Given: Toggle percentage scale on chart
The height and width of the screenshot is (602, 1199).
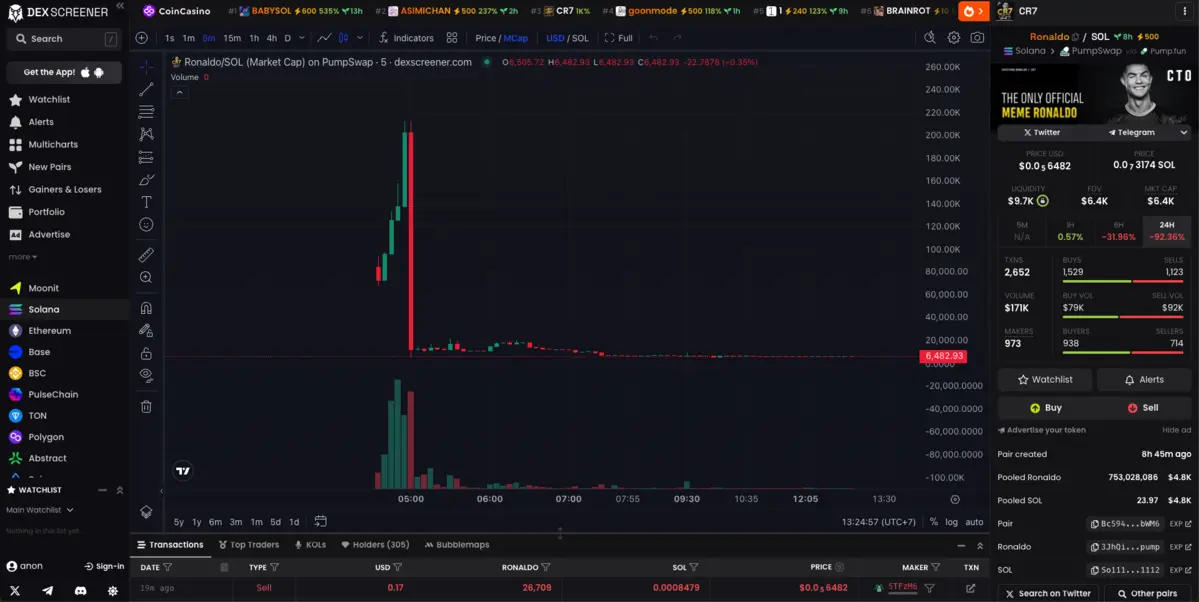Looking at the screenshot, I should [x=934, y=522].
